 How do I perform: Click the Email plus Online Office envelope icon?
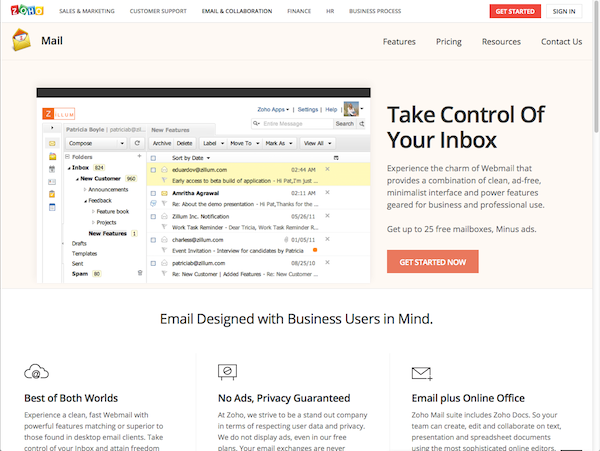coord(422,373)
